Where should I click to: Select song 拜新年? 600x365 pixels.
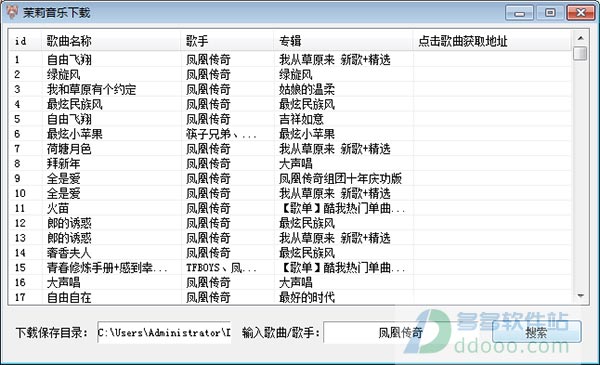pyautogui.click(x=64, y=164)
